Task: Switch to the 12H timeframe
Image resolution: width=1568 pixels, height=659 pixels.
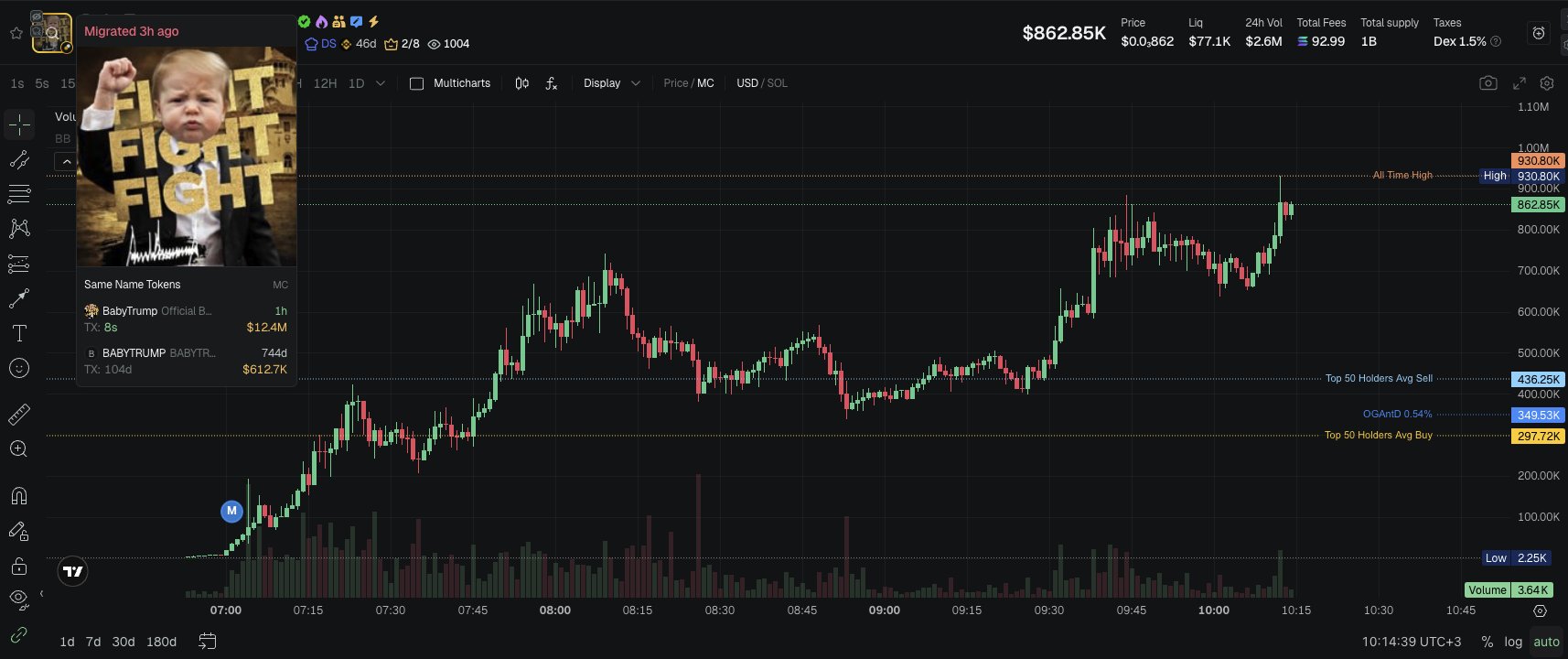Action: point(325,83)
